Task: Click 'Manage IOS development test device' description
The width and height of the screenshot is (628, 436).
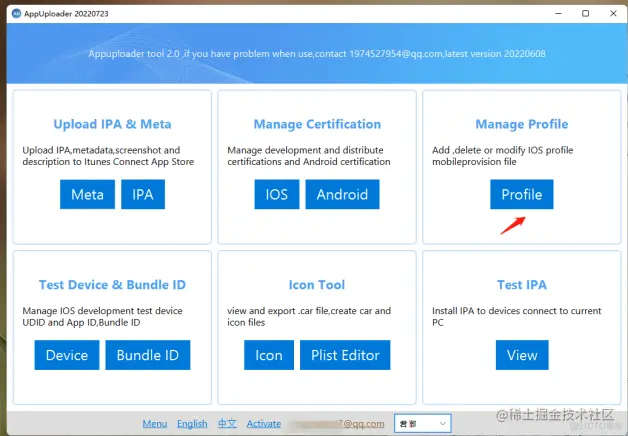Action: (103, 316)
